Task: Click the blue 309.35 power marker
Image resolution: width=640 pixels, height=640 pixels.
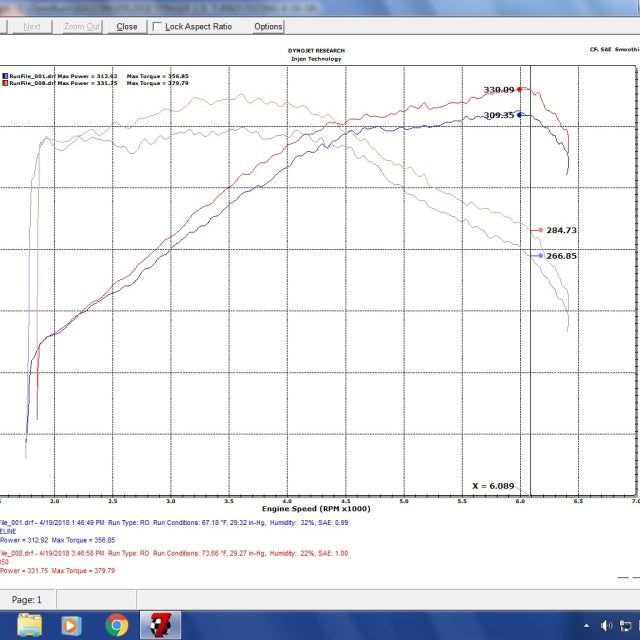Action: 520,115
